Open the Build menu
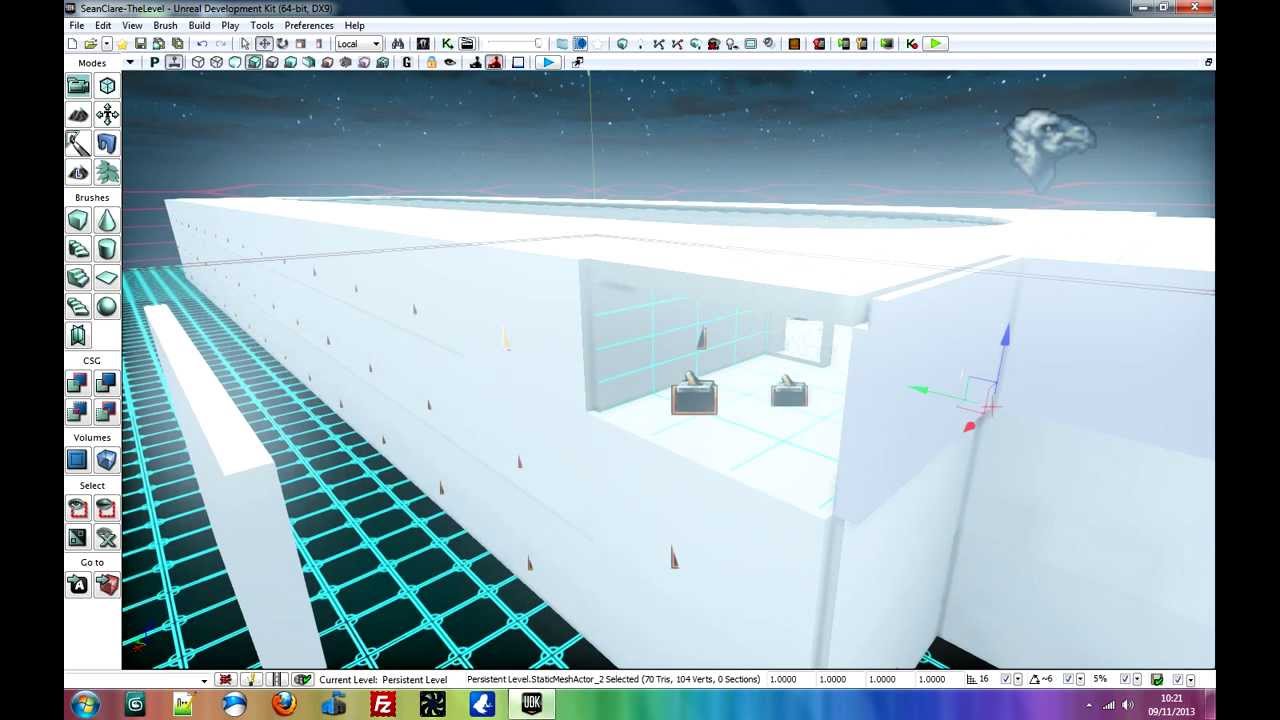 point(199,25)
